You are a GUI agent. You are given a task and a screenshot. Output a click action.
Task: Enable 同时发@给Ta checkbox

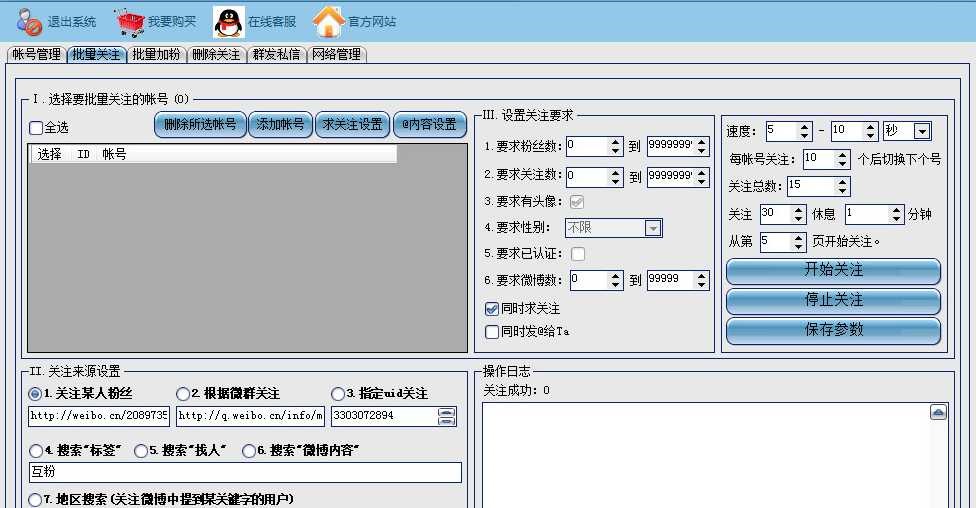(x=492, y=332)
